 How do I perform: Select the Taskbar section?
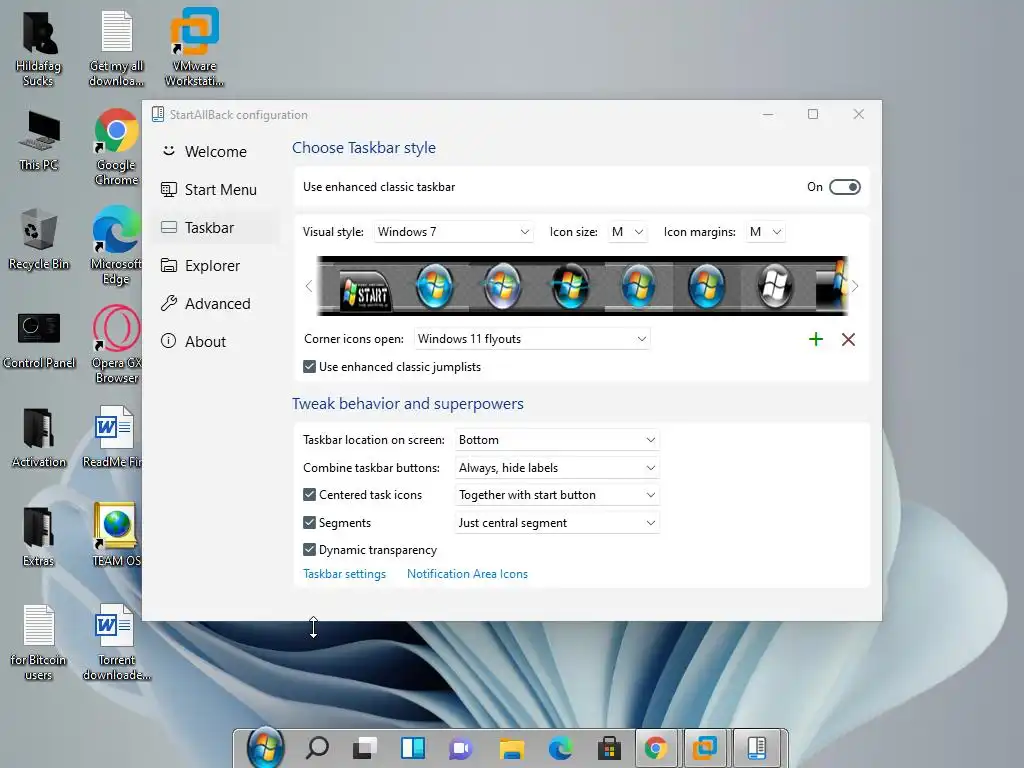point(216,227)
